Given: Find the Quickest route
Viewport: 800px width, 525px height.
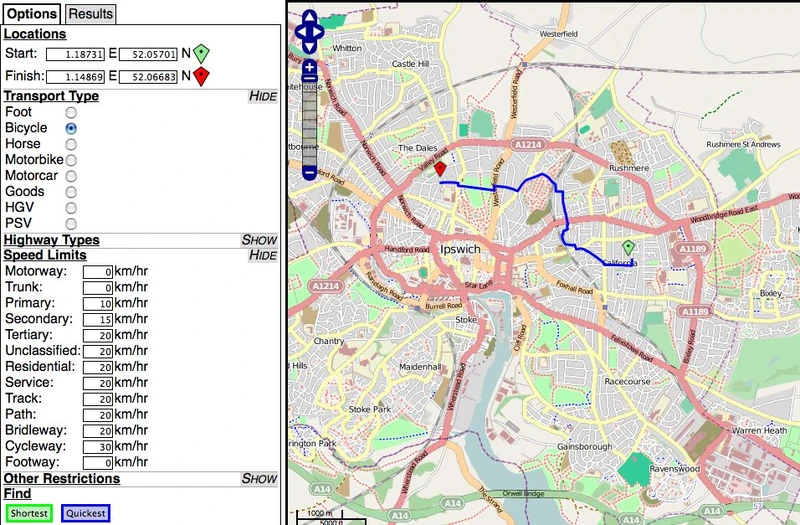Looking at the screenshot, I should coord(86,513).
